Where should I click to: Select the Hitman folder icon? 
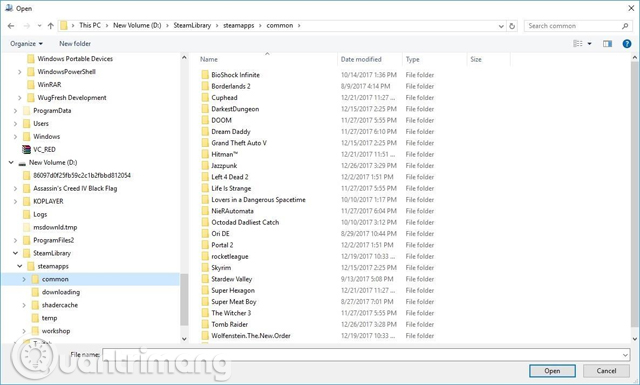(x=205, y=154)
